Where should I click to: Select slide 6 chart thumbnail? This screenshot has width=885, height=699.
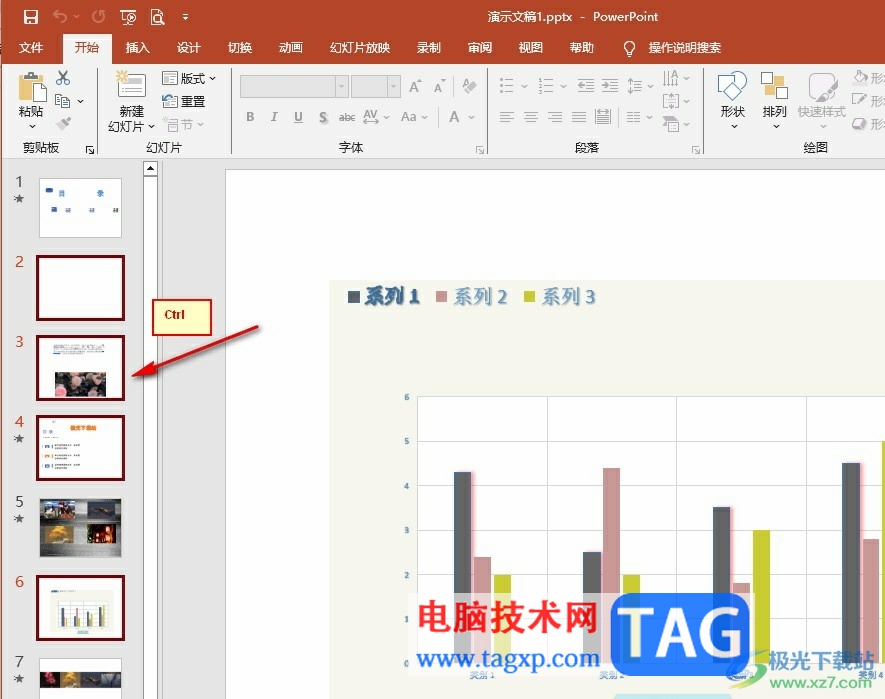80,608
